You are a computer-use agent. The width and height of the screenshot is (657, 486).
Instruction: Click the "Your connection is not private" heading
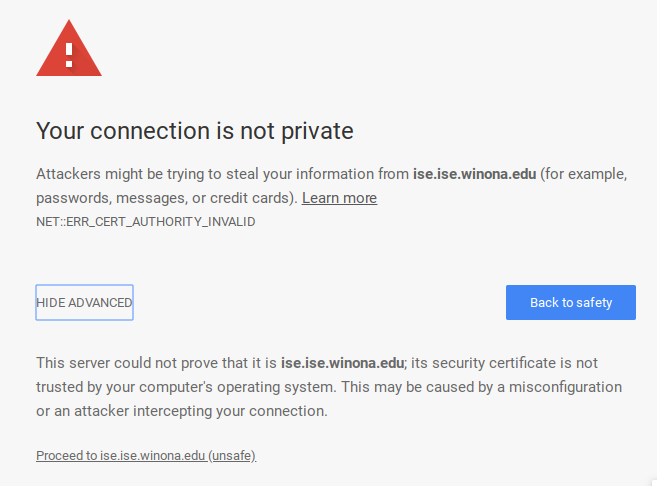tap(195, 131)
